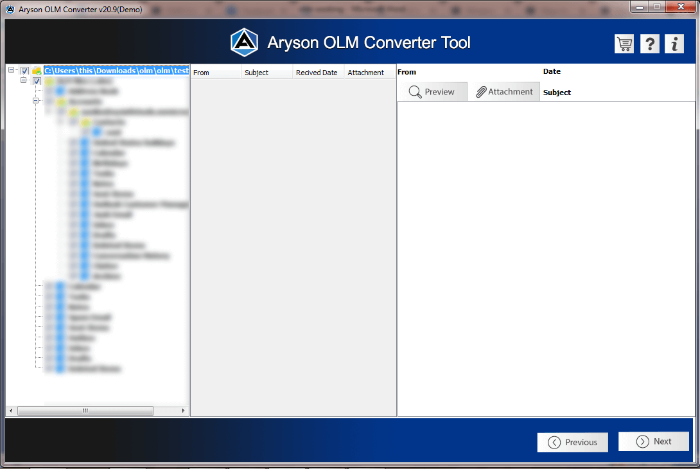This screenshot has width=700, height=469.
Task: Click the Aryson OLM Converter Tool heading
Action: pos(369,43)
